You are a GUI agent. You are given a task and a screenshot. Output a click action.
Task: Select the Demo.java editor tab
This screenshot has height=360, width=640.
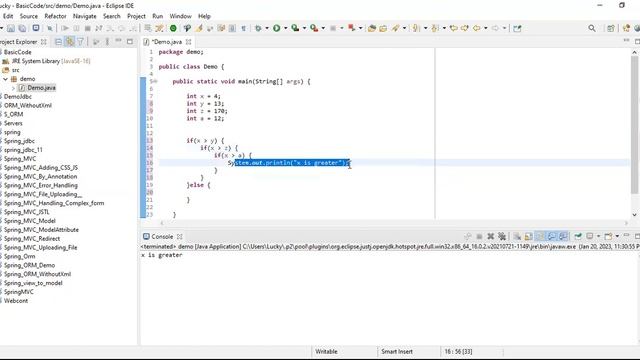click(167, 42)
